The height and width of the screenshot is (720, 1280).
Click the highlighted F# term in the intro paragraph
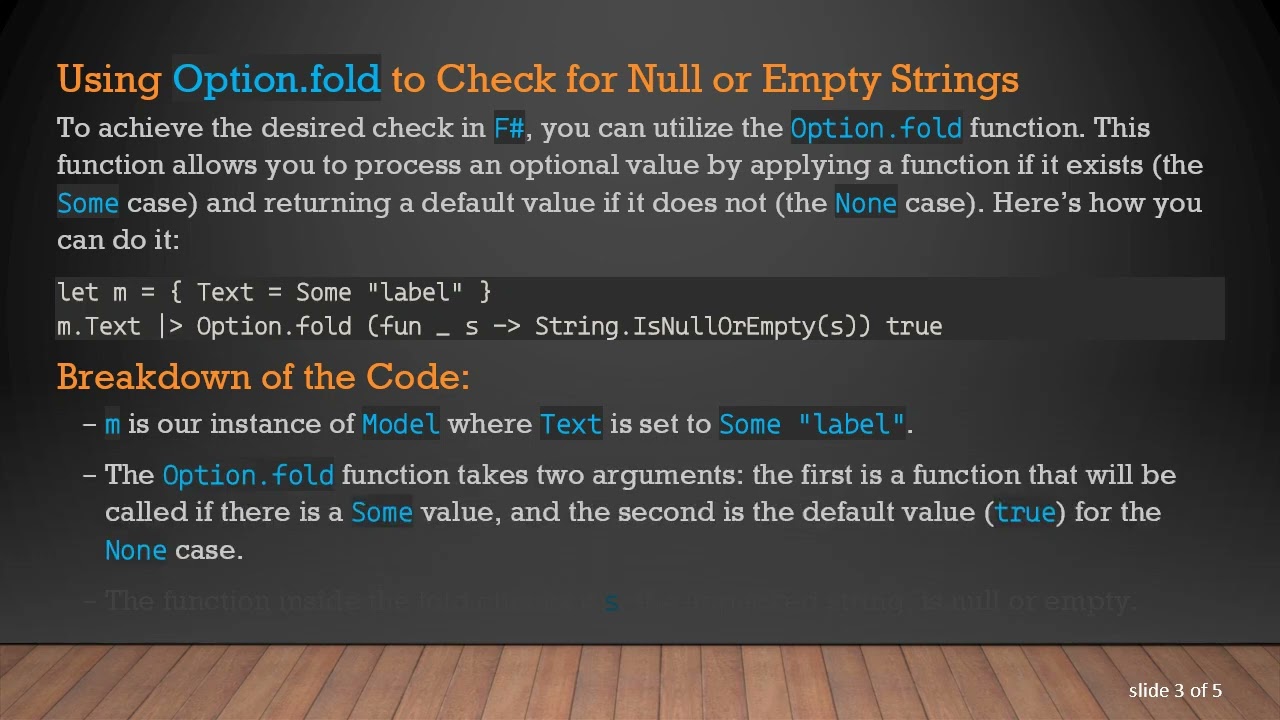click(x=509, y=129)
